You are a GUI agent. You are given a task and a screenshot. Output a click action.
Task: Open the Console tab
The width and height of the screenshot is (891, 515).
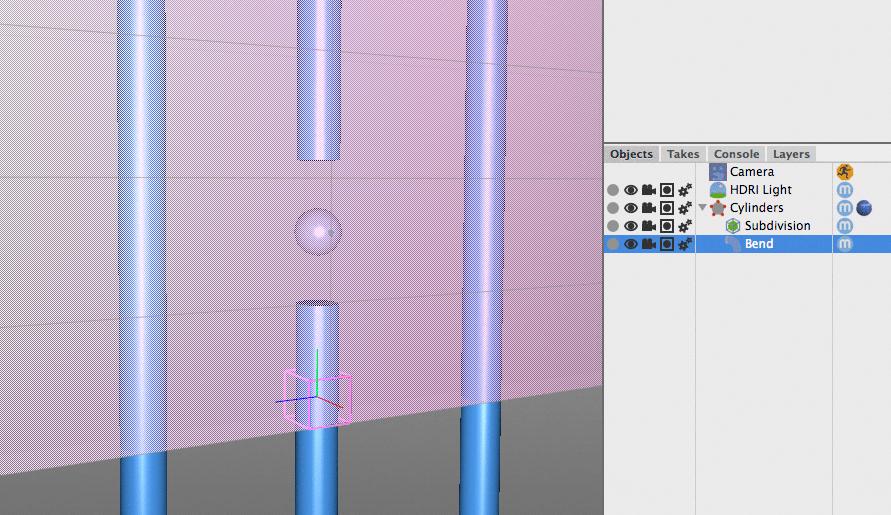click(x=736, y=154)
